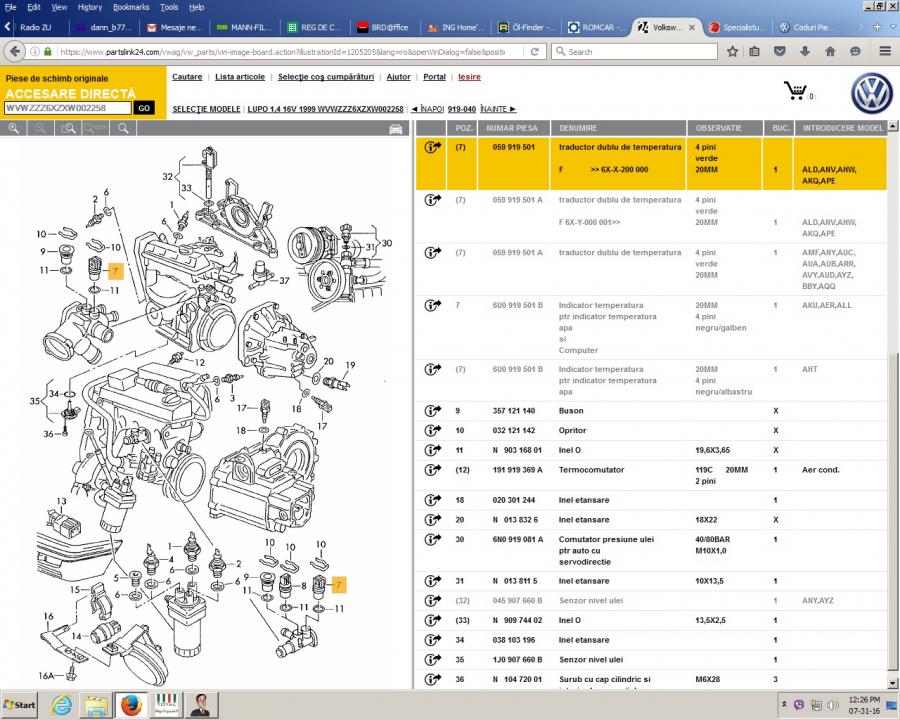The width and height of the screenshot is (900, 720).
Task: Click the orange 7 callout near the top of the diagram
Action: point(115,271)
